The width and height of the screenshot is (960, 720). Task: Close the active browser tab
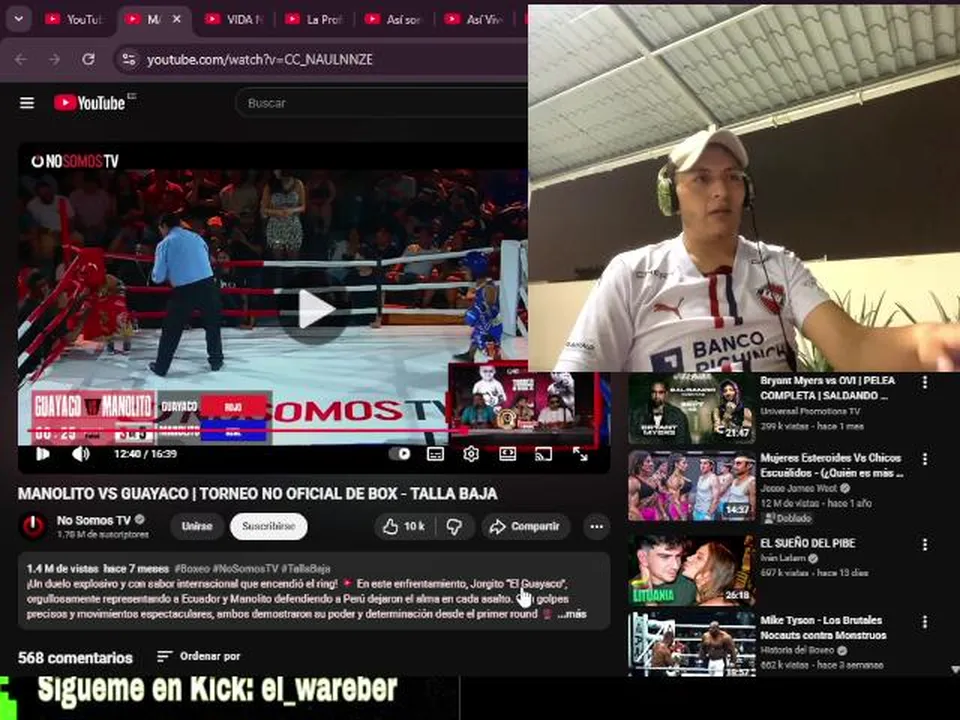(x=177, y=19)
